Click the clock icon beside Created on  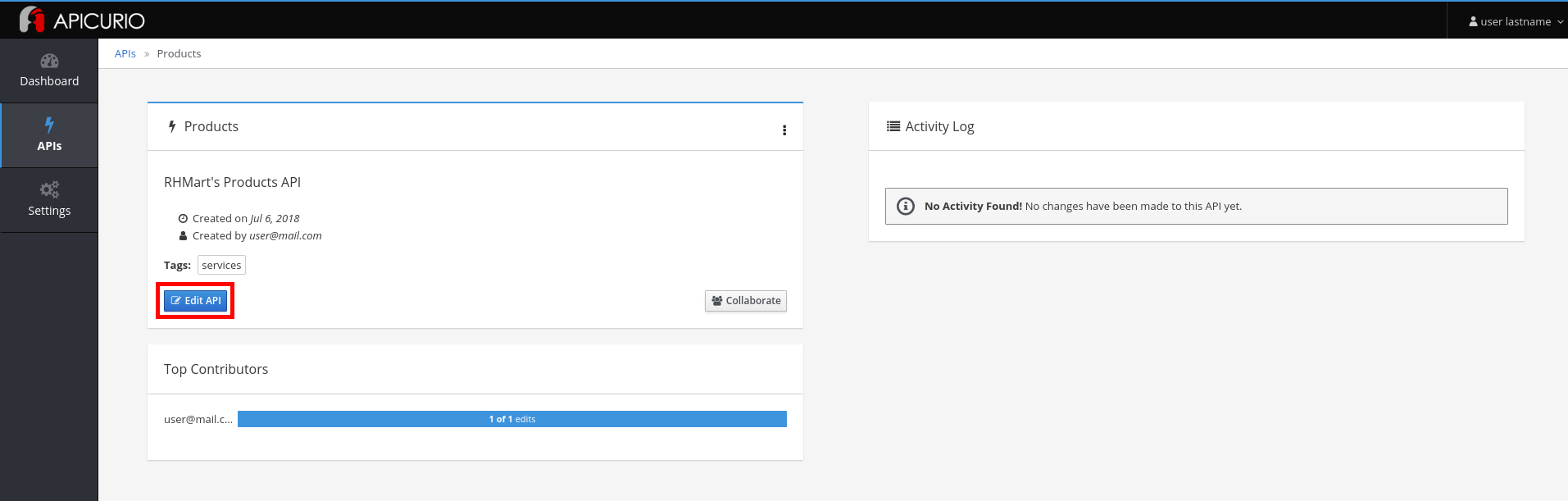click(x=183, y=219)
